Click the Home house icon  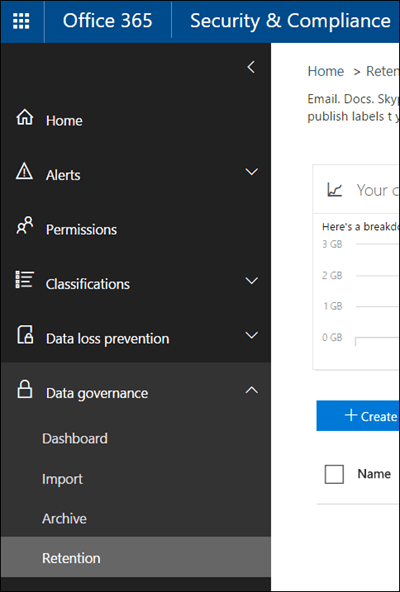click(x=25, y=117)
